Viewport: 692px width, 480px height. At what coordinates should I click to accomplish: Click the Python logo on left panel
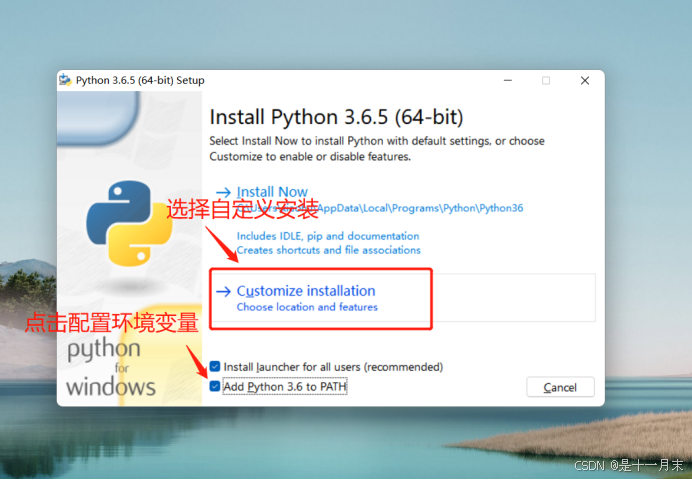[x=129, y=223]
